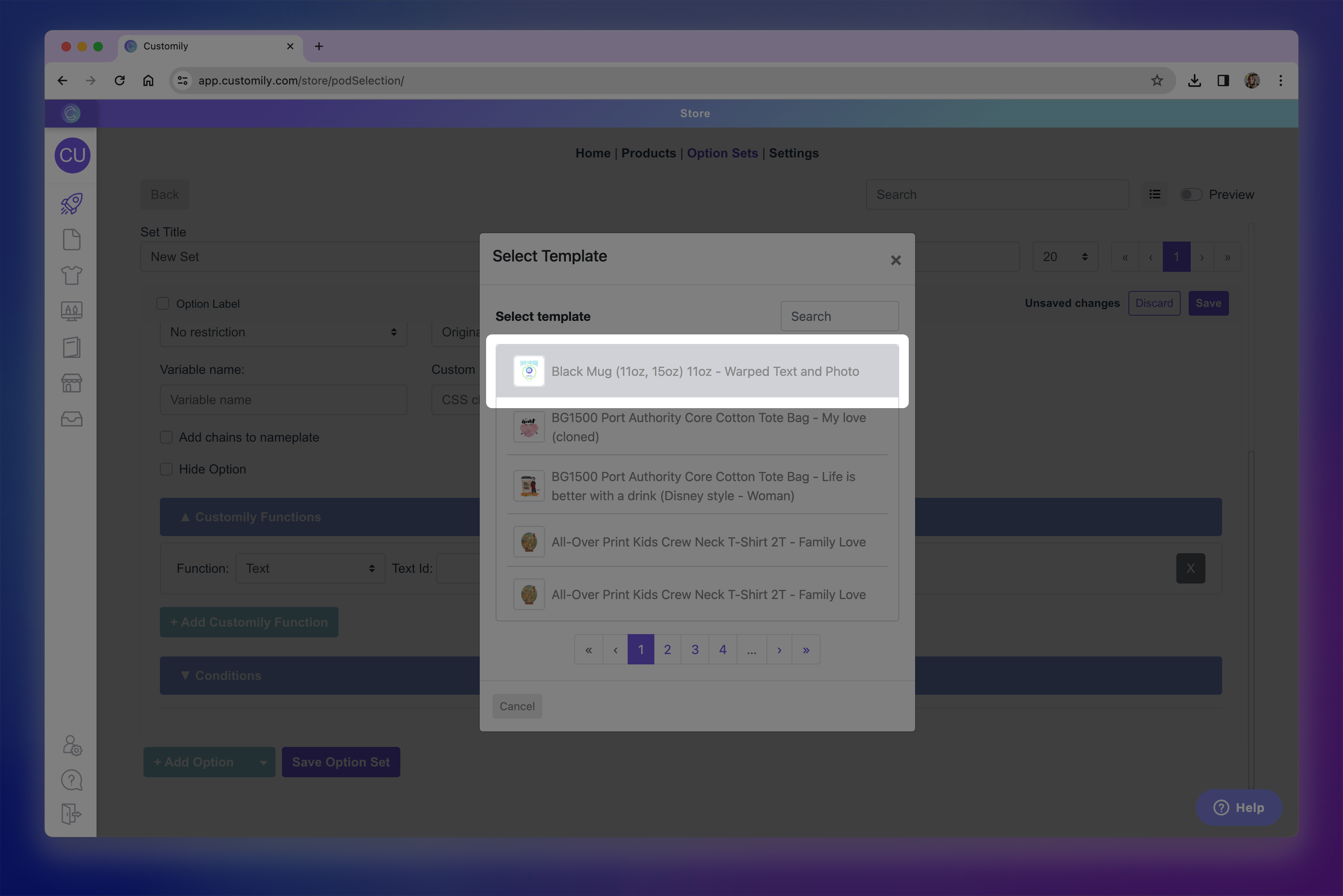The height and width of the screenshot is (896, 1343).
Task: Expand the Conditions section
Action: [228, 676]
